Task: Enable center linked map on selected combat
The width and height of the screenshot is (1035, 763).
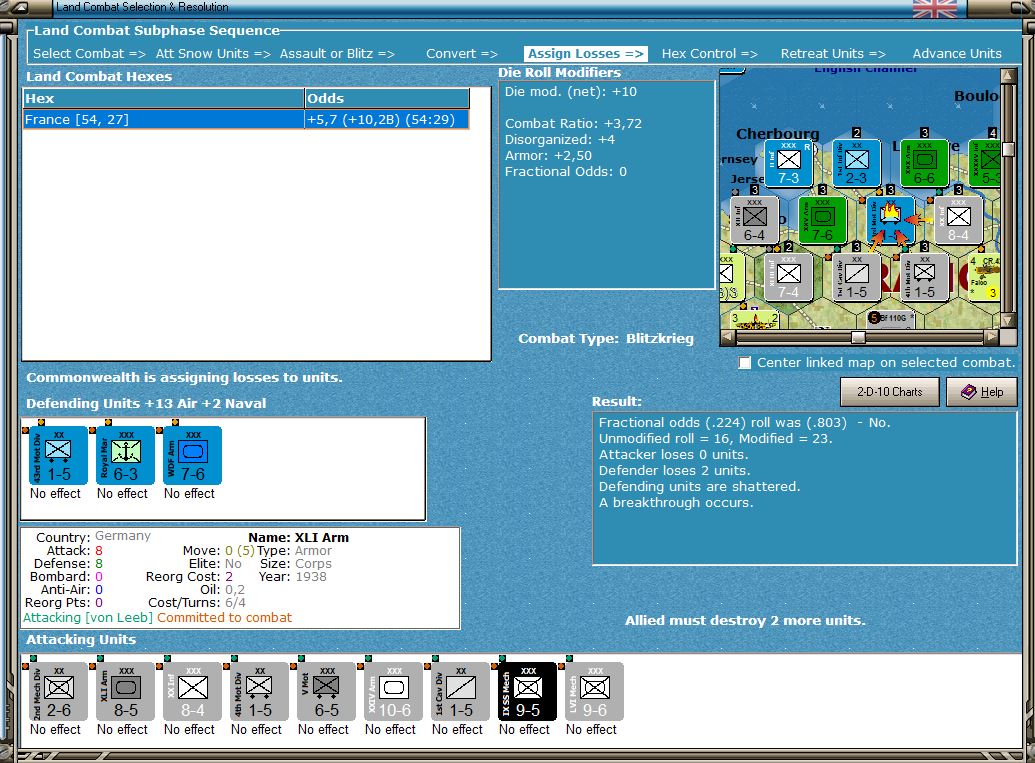Action: 745,363
